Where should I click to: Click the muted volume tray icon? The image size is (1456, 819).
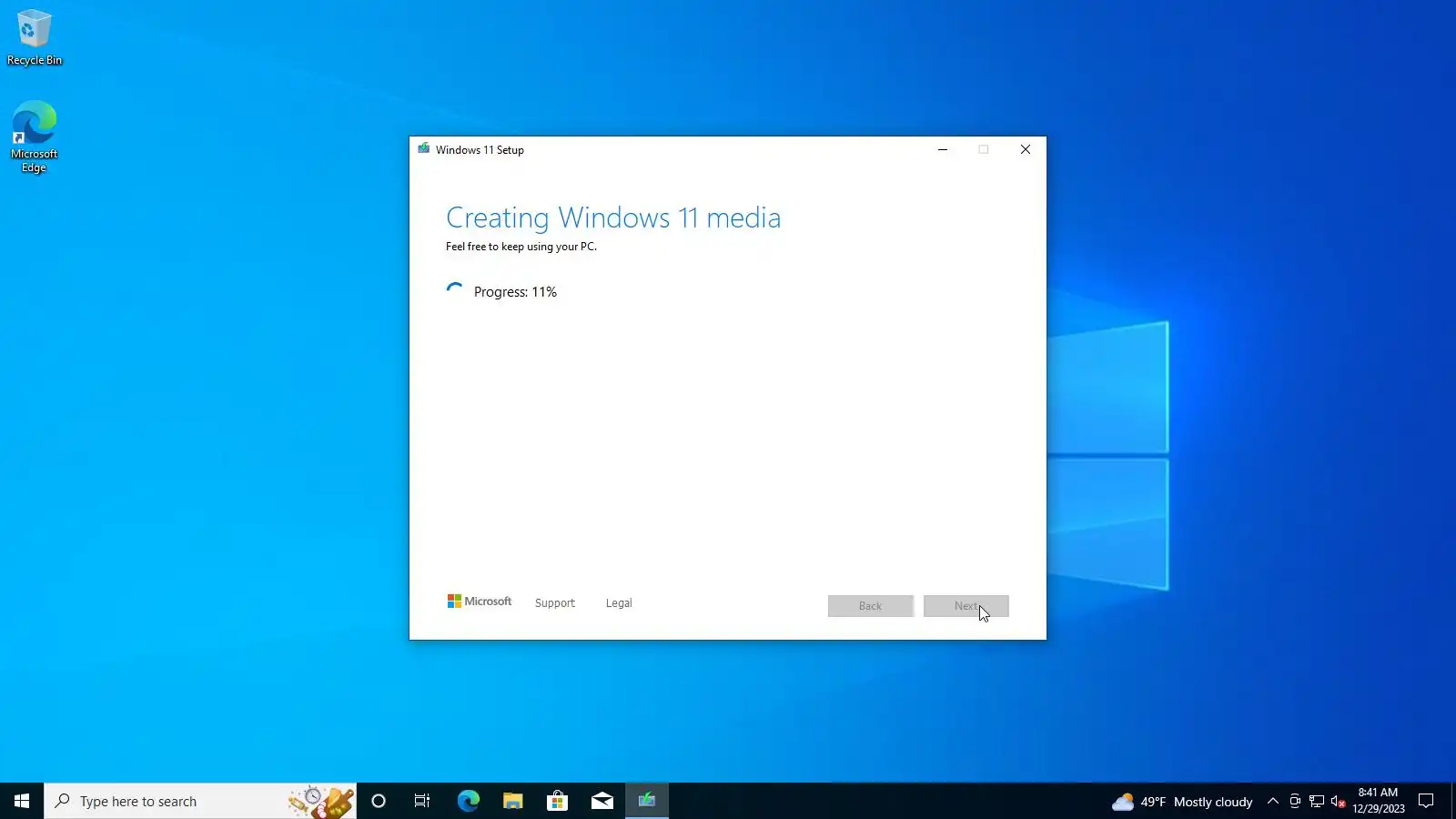tap(1339, 802)
